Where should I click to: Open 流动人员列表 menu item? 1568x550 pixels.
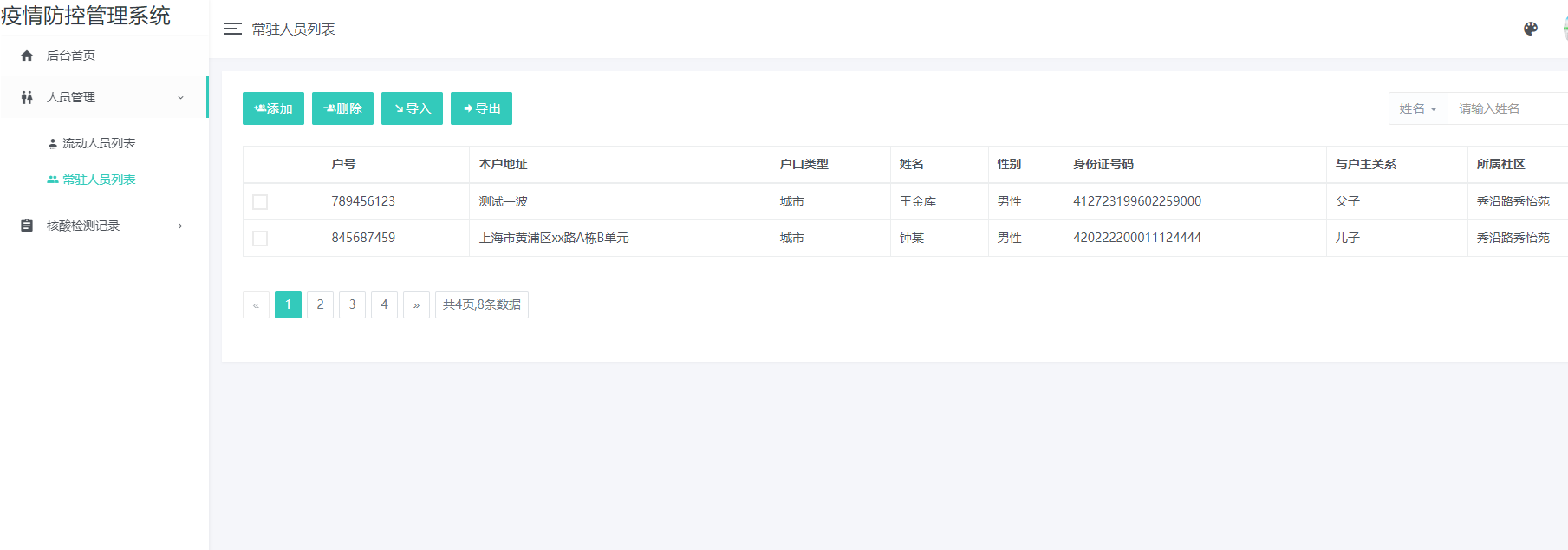click(x=99, y=143)
